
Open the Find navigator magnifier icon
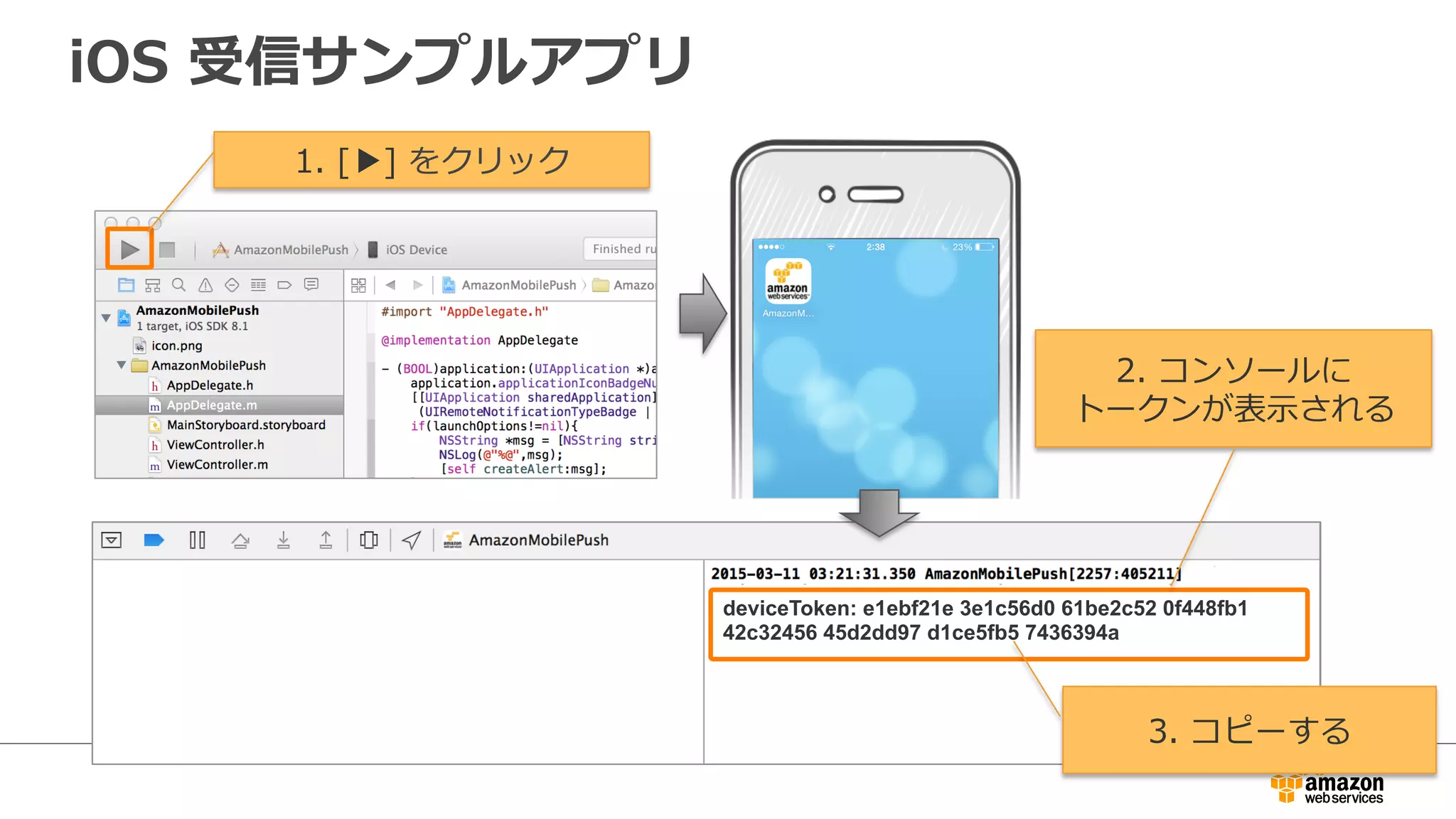179,285
